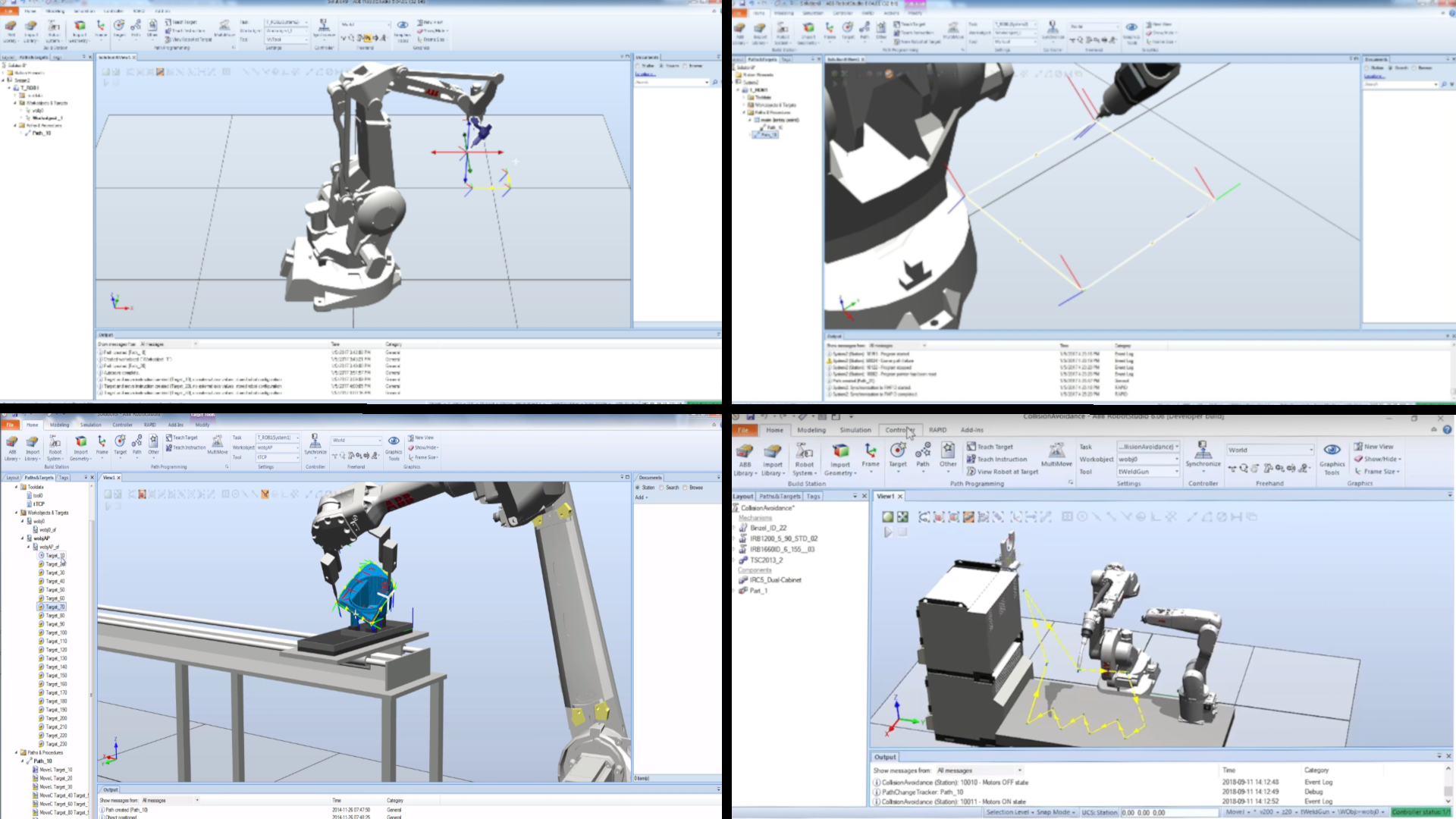This screenshot has width=1456, height=819.
Task: Select the Browse radio button in Documents
Action: (x=685, y=488)
